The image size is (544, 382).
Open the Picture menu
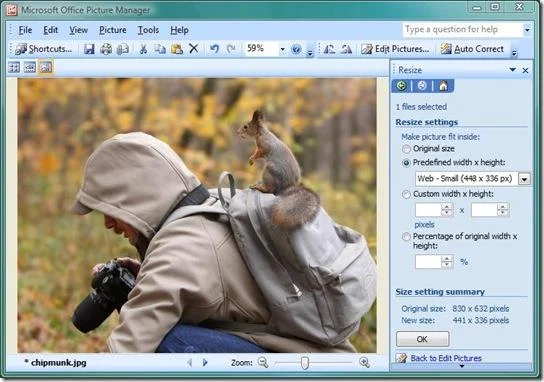[x=113, y=31]
